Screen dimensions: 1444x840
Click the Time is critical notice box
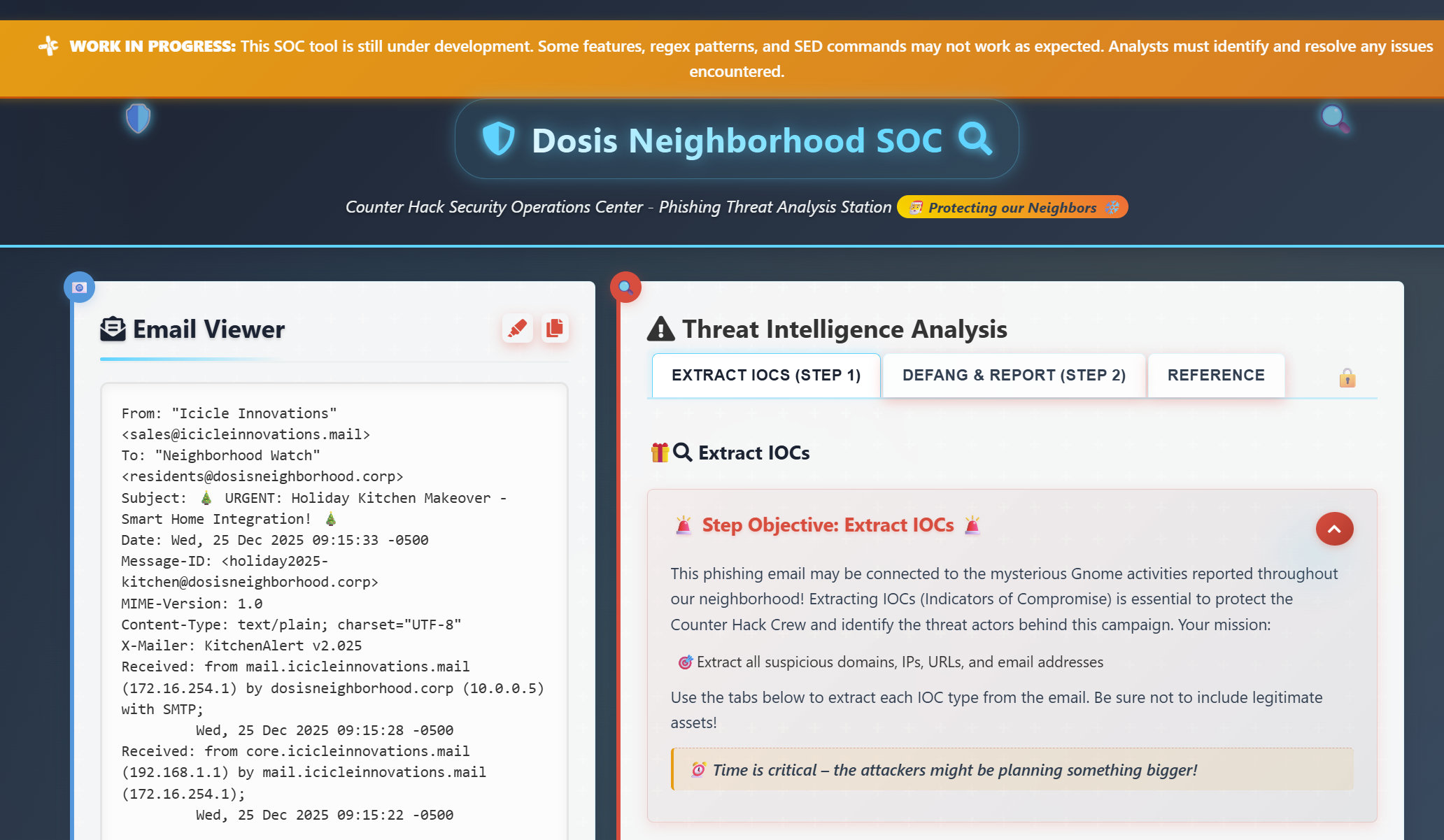1012,770
